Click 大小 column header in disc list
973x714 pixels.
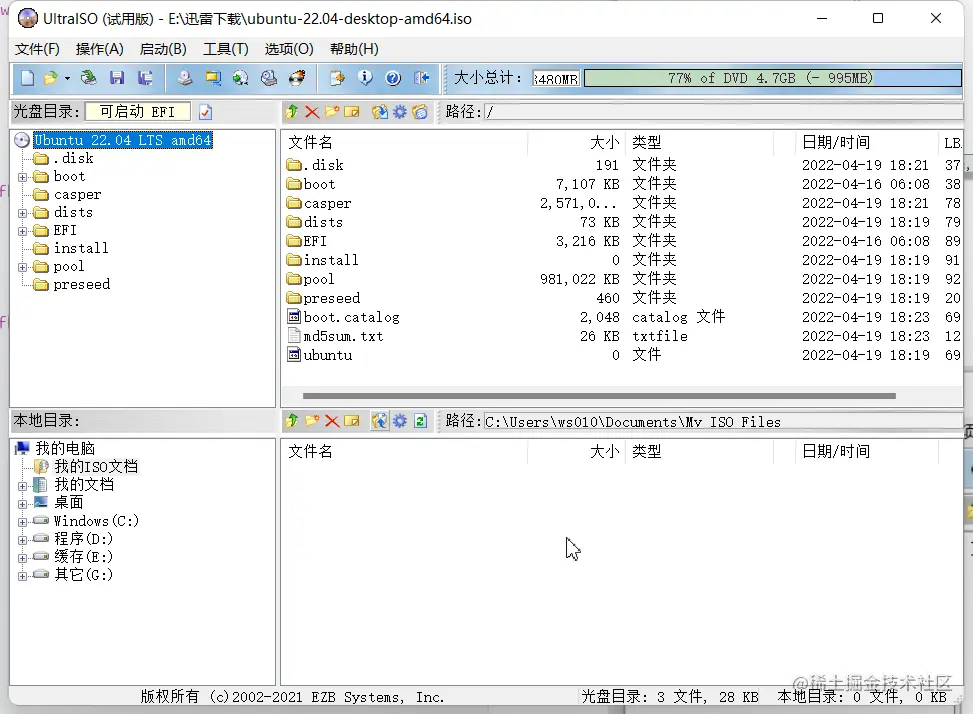576,142
